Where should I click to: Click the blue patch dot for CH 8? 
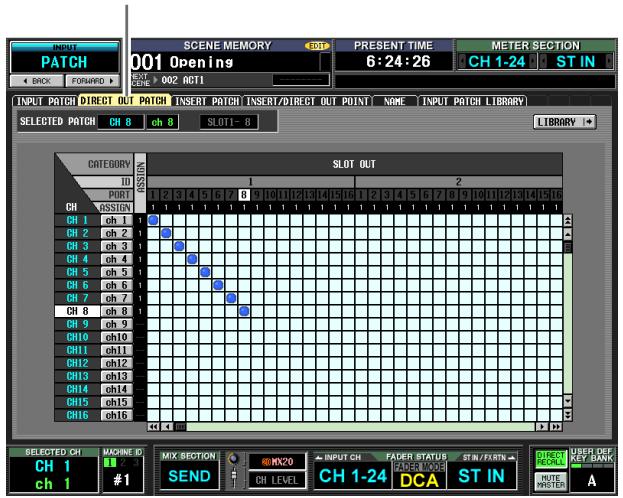coord(244,311)
